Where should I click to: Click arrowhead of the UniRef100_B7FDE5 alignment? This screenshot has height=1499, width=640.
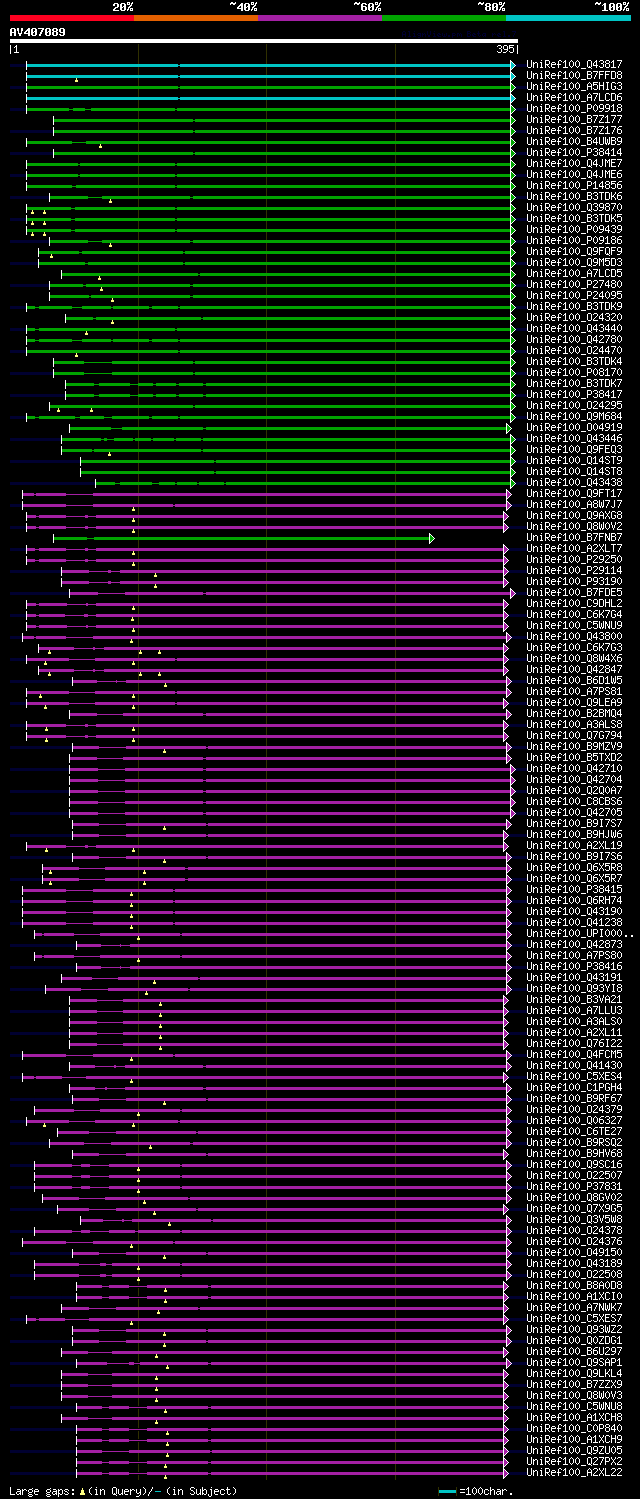coord(513,593)
